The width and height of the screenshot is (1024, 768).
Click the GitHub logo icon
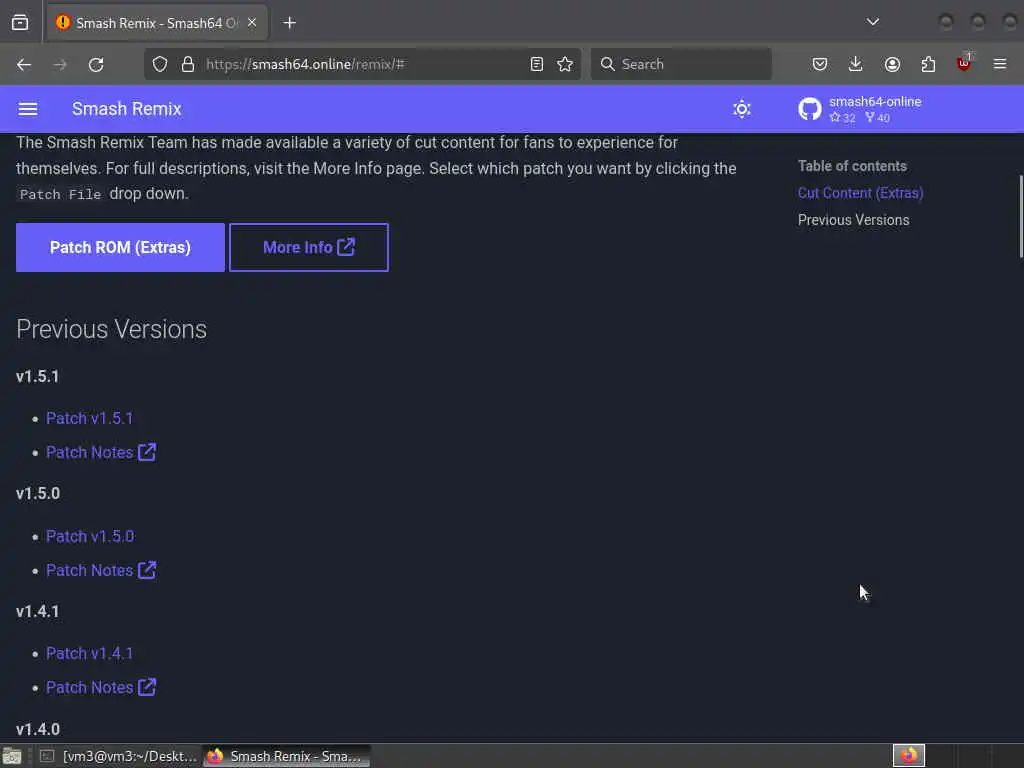coord(810,108)
